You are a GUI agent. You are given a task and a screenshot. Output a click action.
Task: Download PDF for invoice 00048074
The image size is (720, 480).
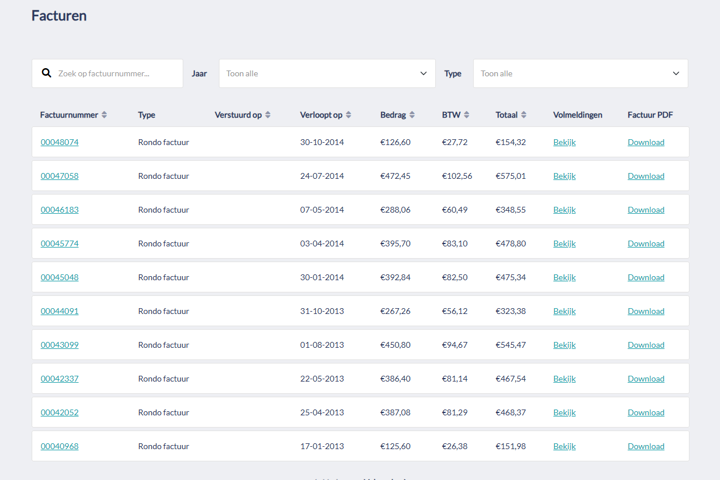[x=645, y=142]
